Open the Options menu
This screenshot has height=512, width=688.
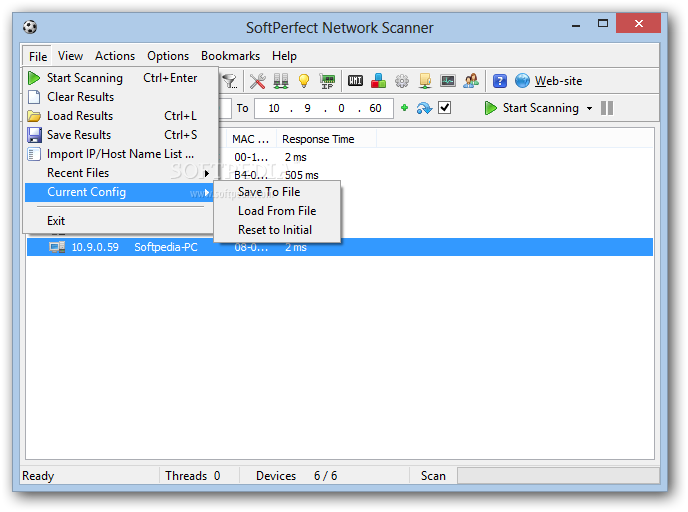tap(168, 56)
